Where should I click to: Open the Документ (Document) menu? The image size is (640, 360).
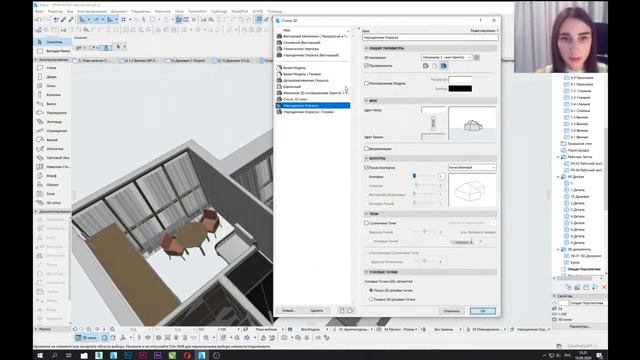(x=119, y=11)
